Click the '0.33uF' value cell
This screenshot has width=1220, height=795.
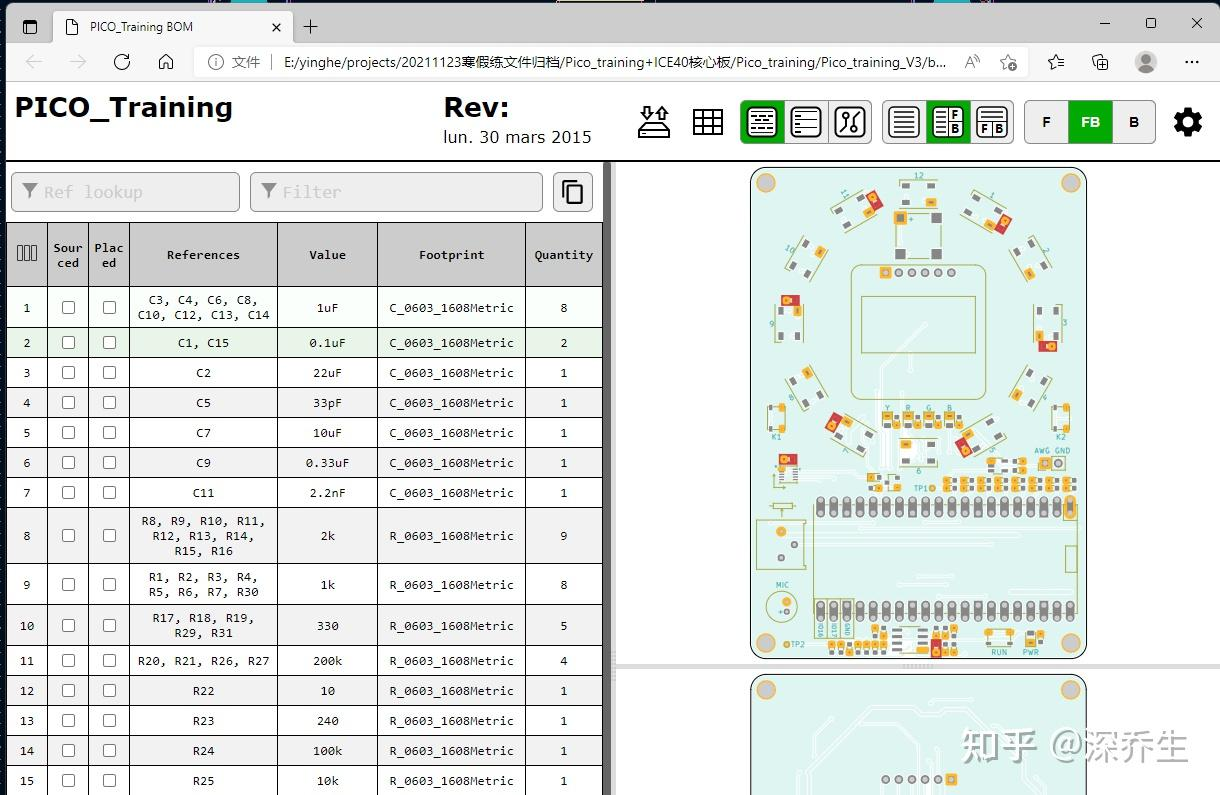327,462
